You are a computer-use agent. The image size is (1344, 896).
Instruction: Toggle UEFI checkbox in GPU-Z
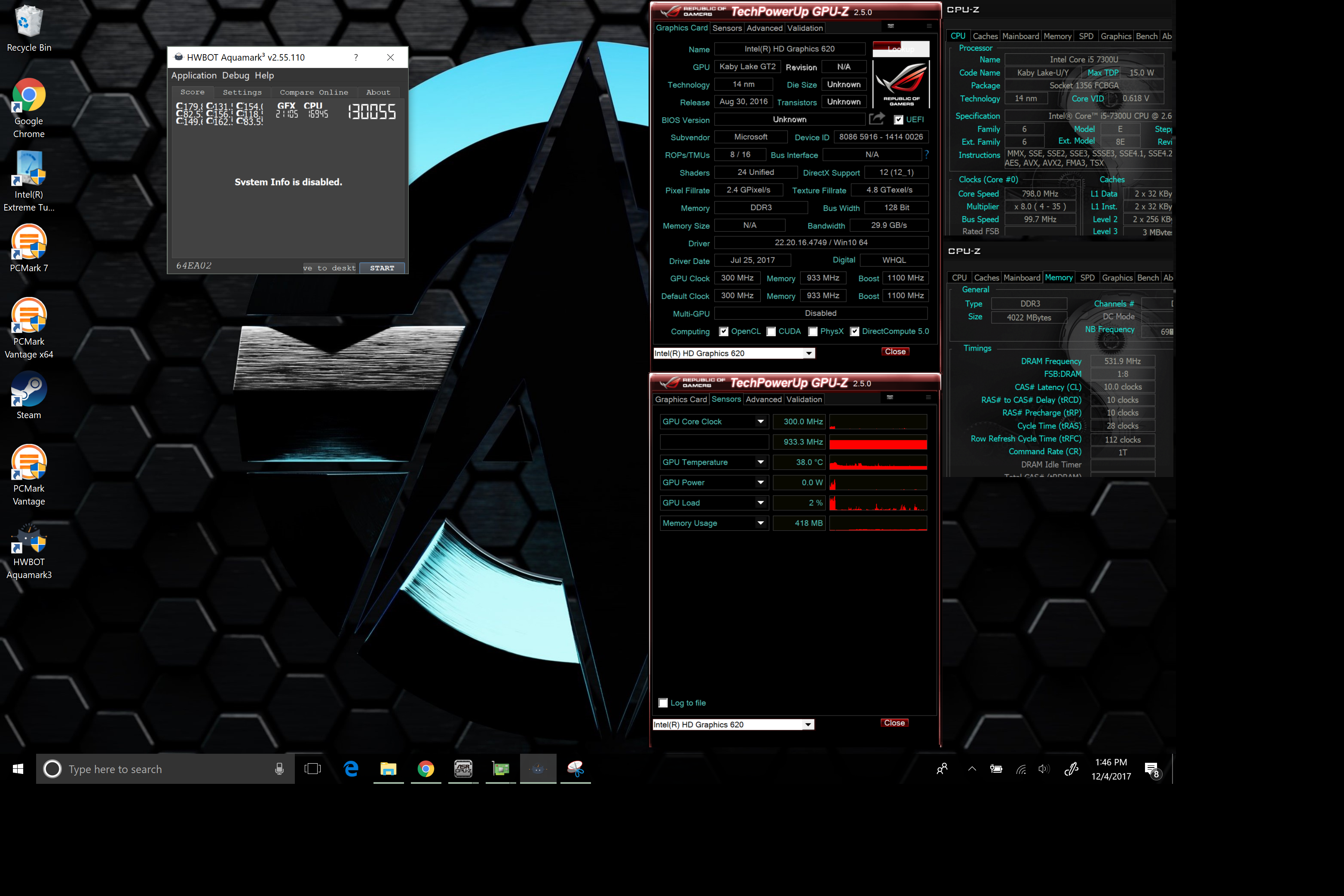click(899, 120)
